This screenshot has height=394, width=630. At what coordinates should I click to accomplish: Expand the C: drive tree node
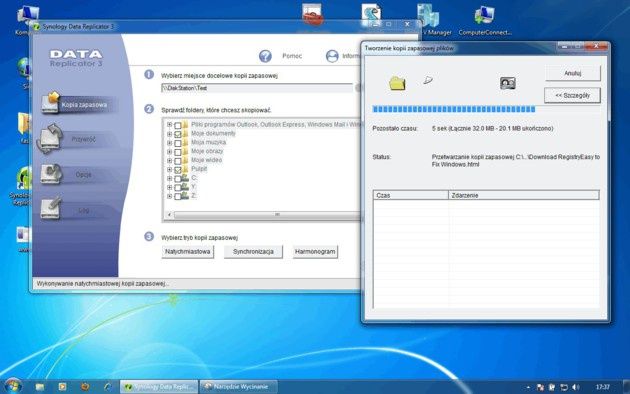tap(170, 178)
